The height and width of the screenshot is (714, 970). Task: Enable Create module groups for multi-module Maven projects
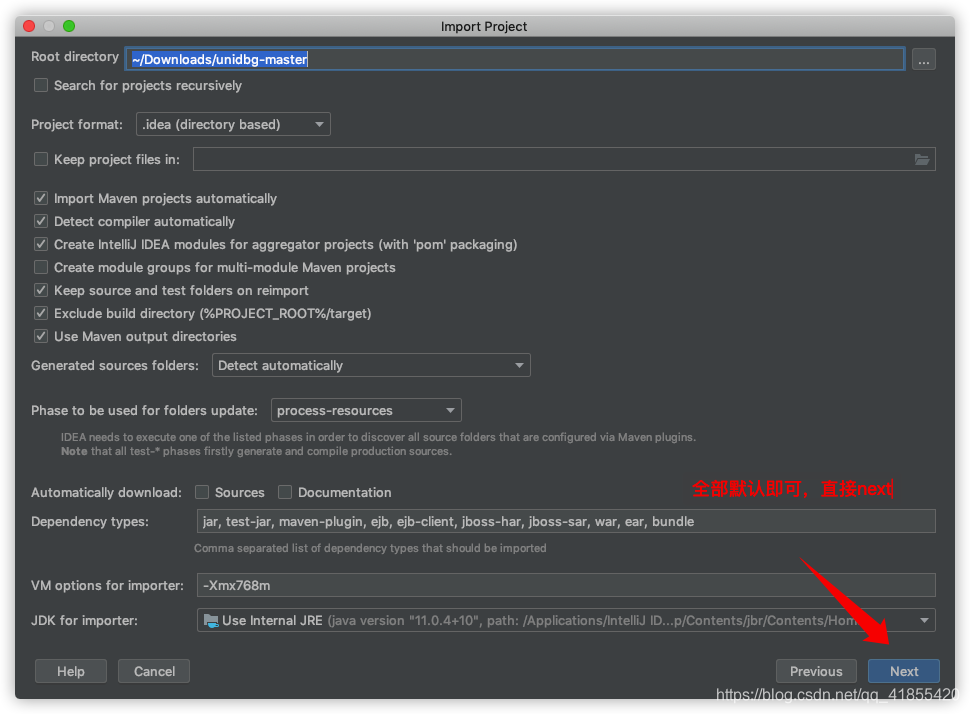41,267
